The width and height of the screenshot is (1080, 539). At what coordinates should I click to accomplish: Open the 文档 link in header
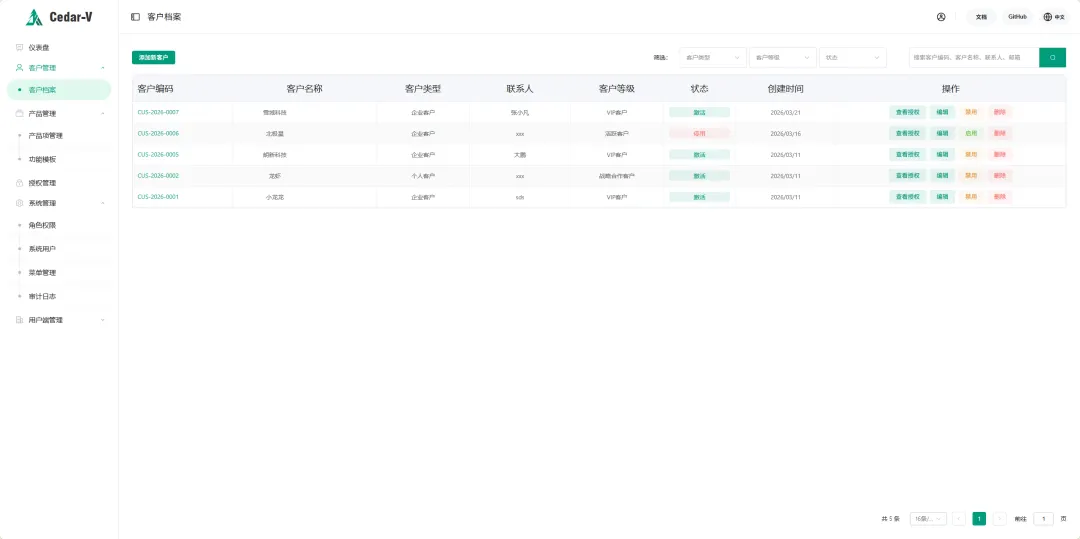pyautogui.click(x=982, y=17)
